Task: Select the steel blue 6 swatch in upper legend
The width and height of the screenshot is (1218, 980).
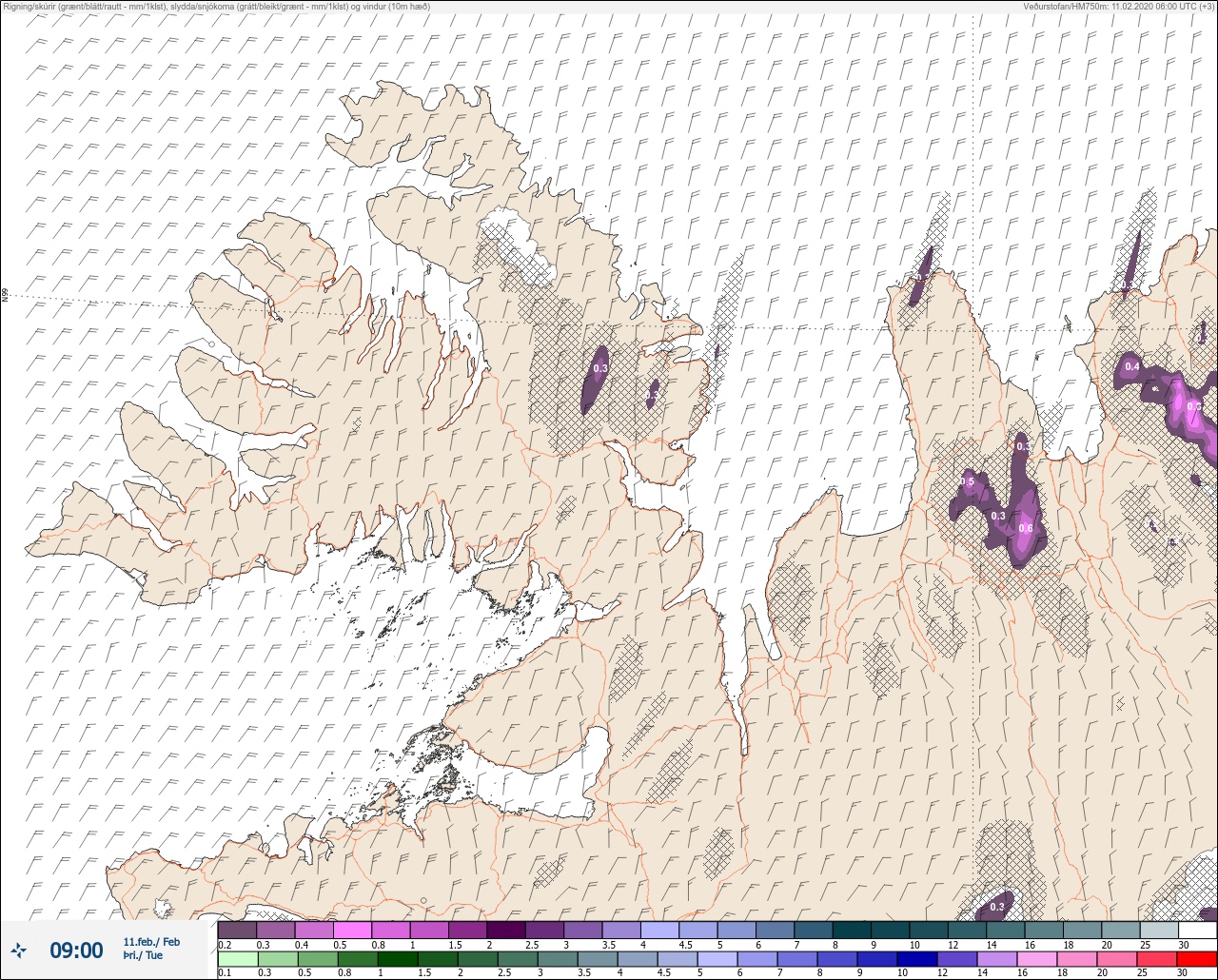Action: [775, 930]
